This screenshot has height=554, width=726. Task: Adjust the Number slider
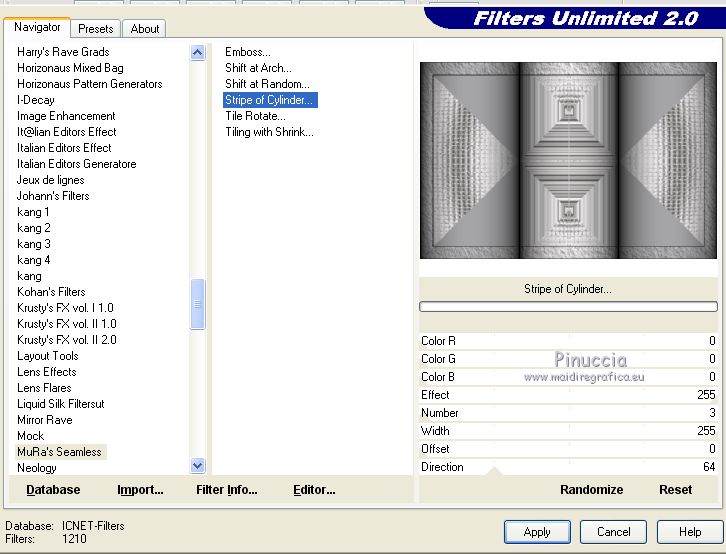coord(568,413)
